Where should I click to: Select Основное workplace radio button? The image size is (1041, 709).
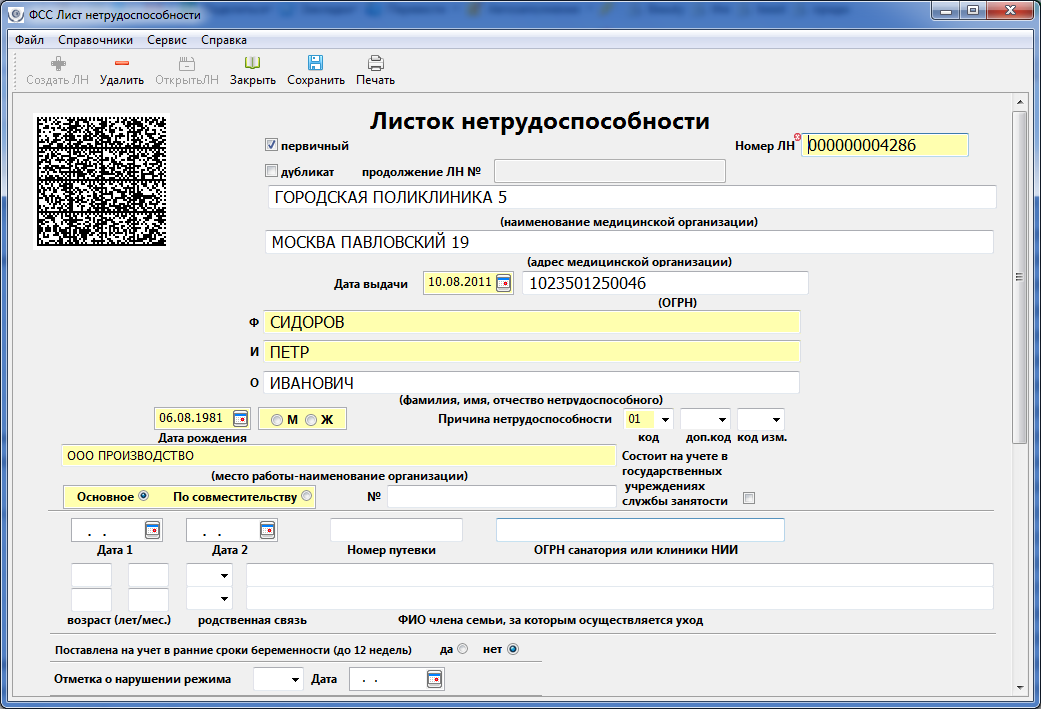(x=143, y=496)
